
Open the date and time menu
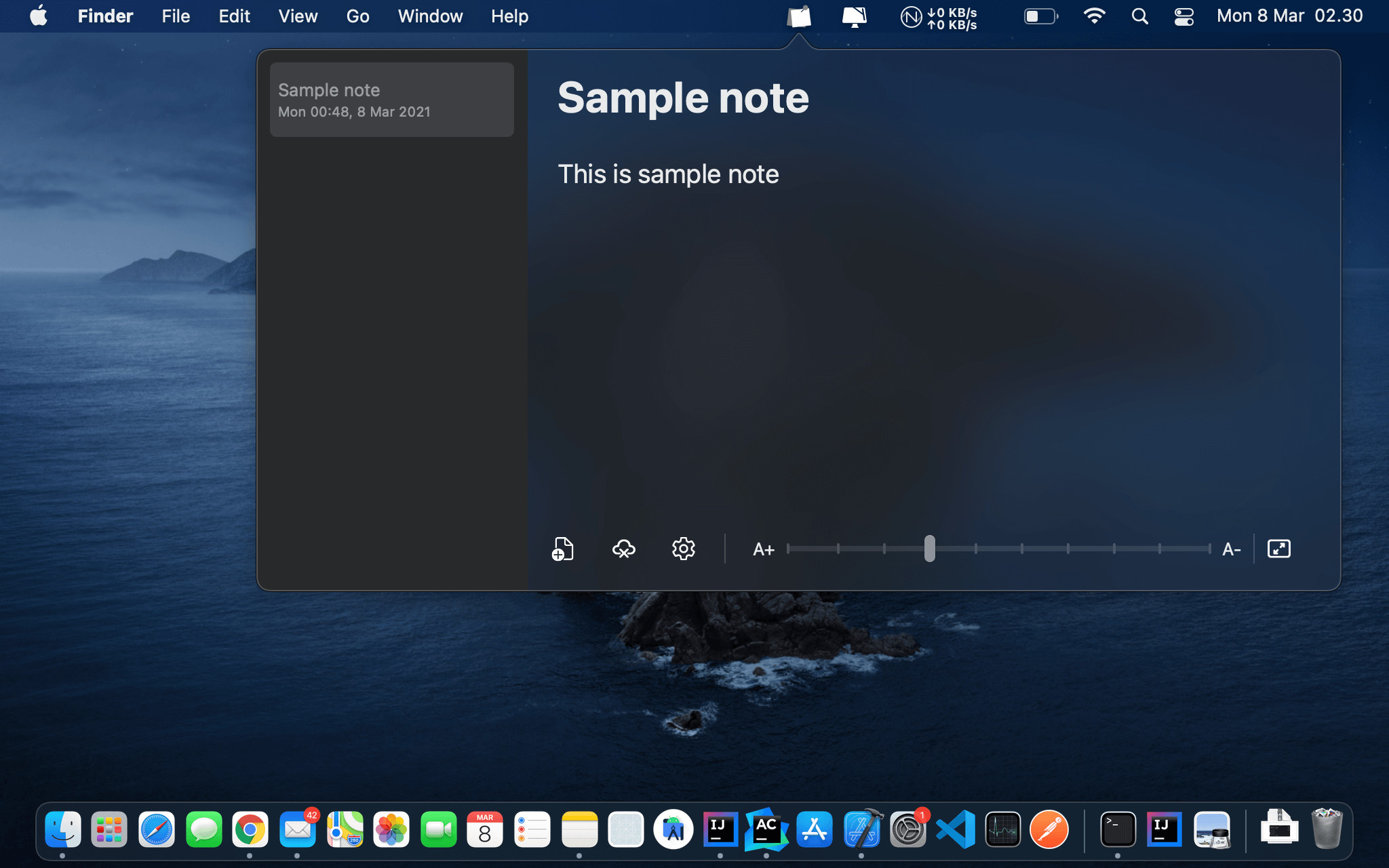(x=1289, y=16)
